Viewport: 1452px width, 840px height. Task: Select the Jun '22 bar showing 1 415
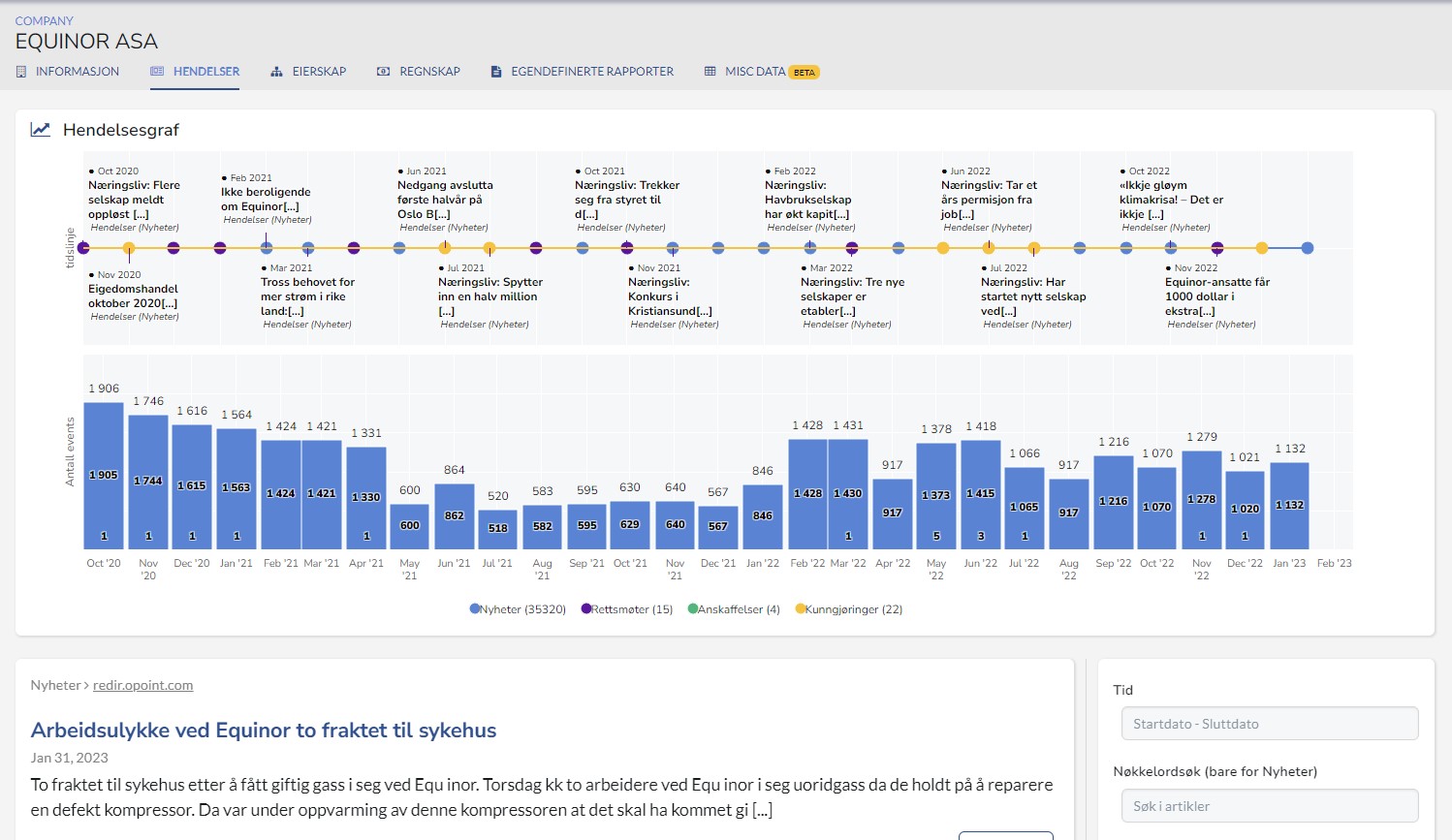pos(980,494)
